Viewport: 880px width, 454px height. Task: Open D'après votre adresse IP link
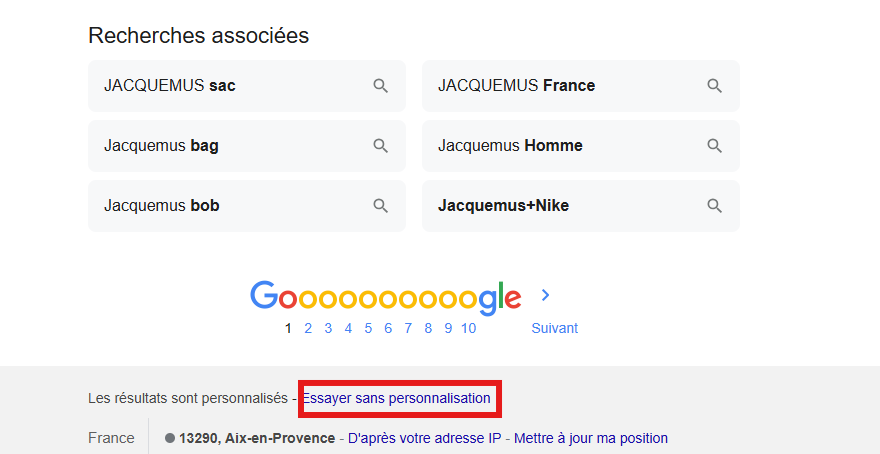coord(424,438)
